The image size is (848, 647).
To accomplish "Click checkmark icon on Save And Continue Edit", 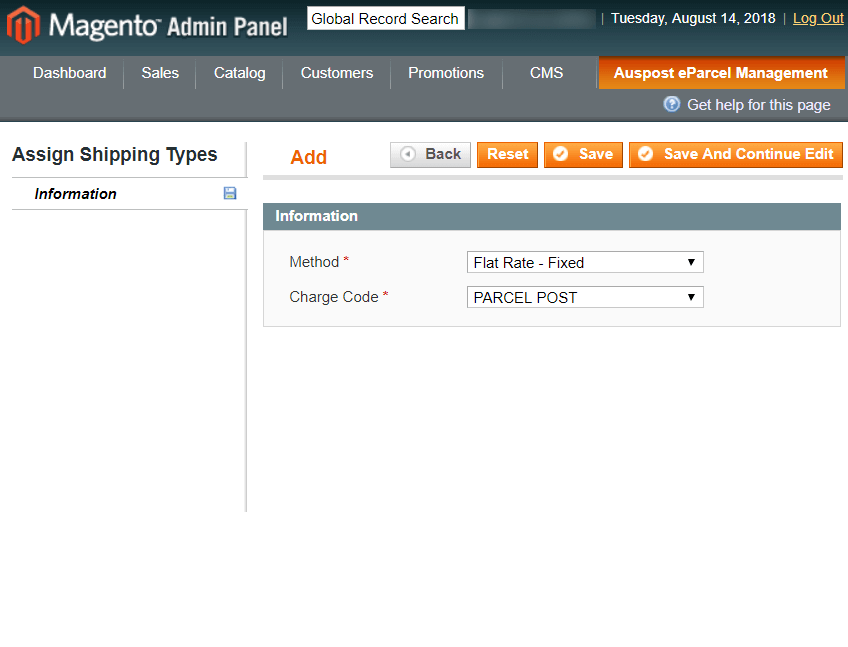I will (x=645, y=154).
